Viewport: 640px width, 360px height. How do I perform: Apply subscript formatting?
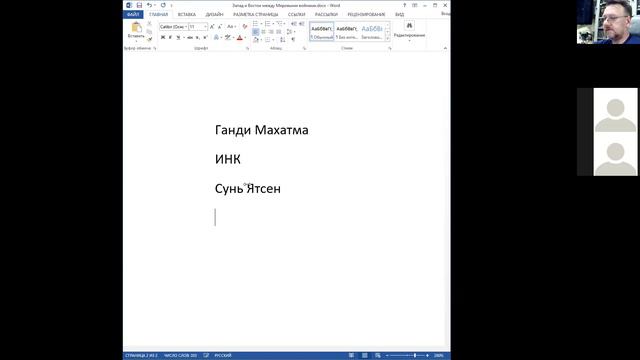(x=198, y=38)
